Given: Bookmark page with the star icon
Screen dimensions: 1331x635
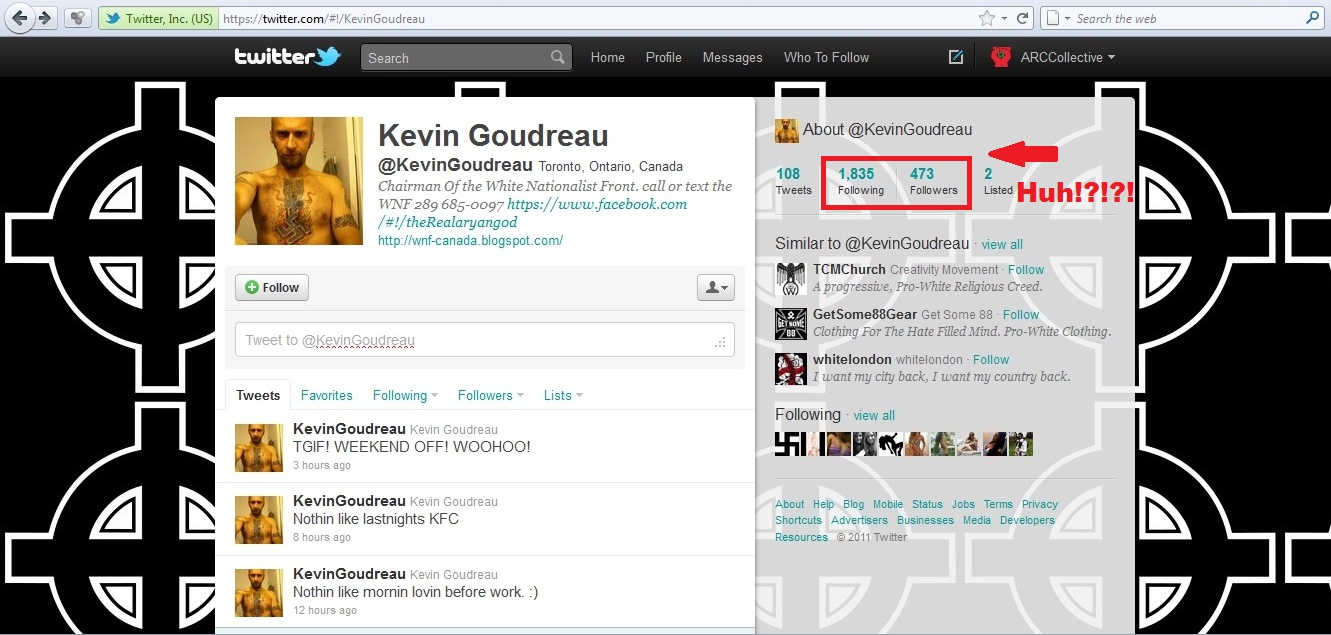Looking at the screenshot, I should click(x=986, y=18).
